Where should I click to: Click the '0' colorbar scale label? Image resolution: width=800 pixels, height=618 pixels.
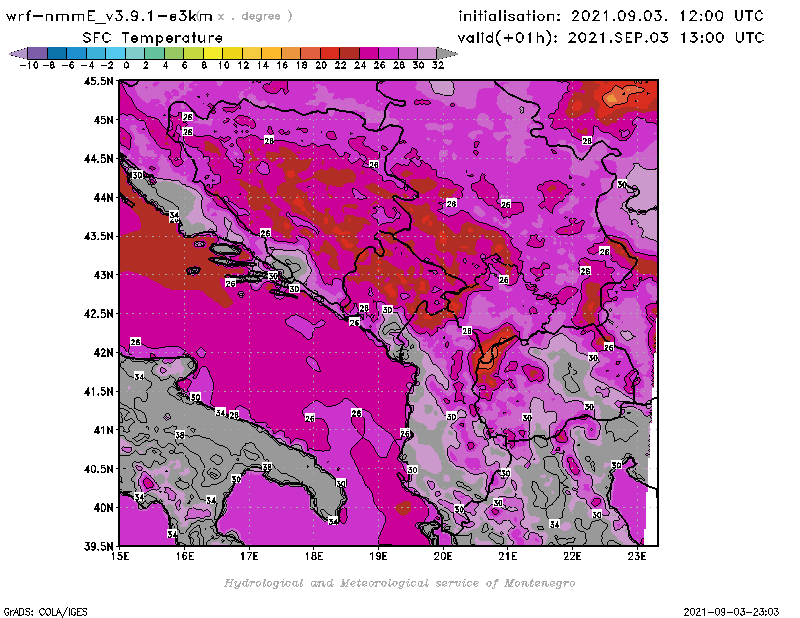click(126, 66)
